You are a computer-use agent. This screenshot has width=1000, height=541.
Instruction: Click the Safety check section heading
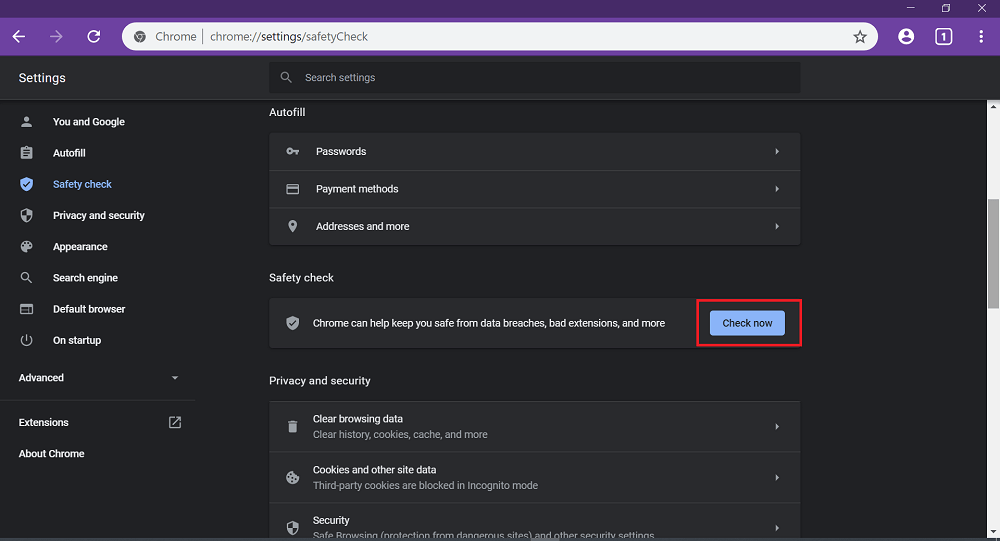click(x=302, y=278)
